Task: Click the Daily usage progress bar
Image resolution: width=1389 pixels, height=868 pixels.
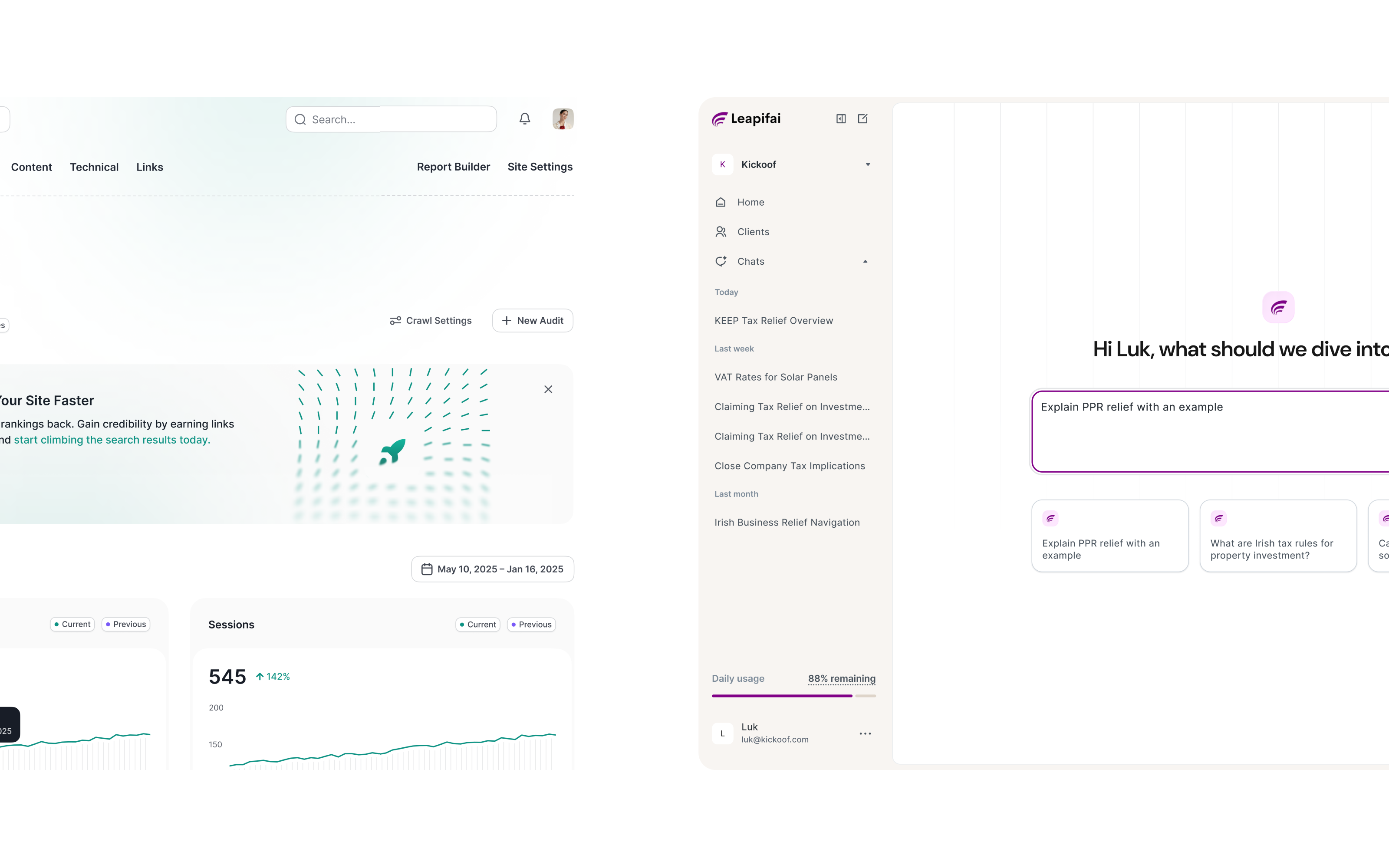Action: point(794,696)
